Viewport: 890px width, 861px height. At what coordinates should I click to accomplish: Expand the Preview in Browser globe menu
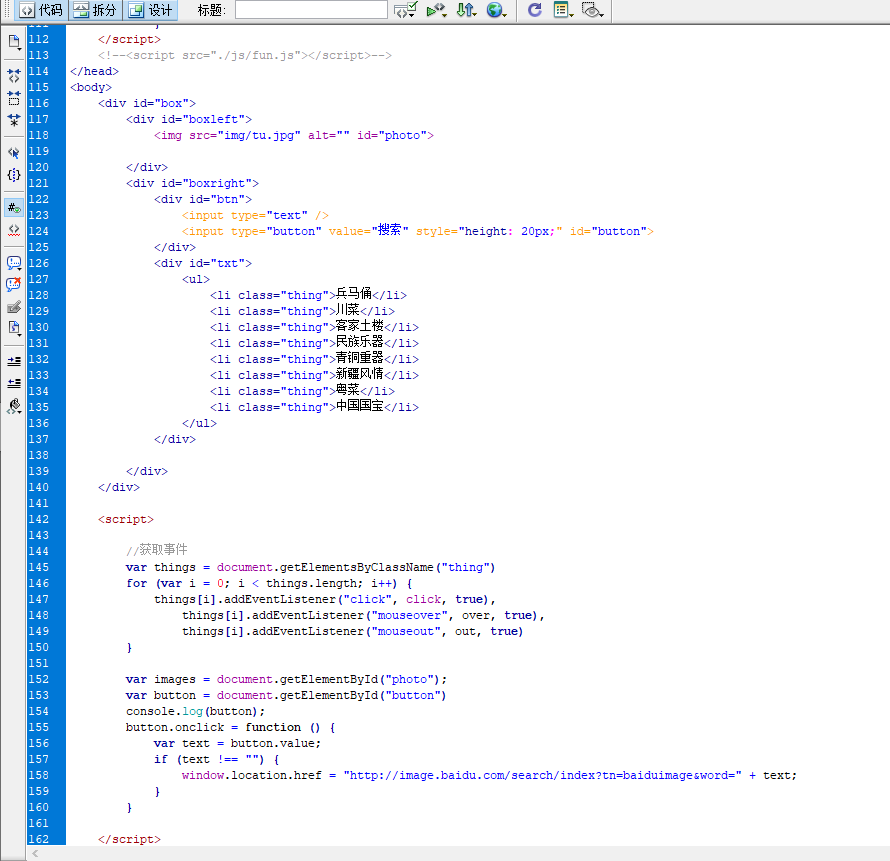[496, 10]
